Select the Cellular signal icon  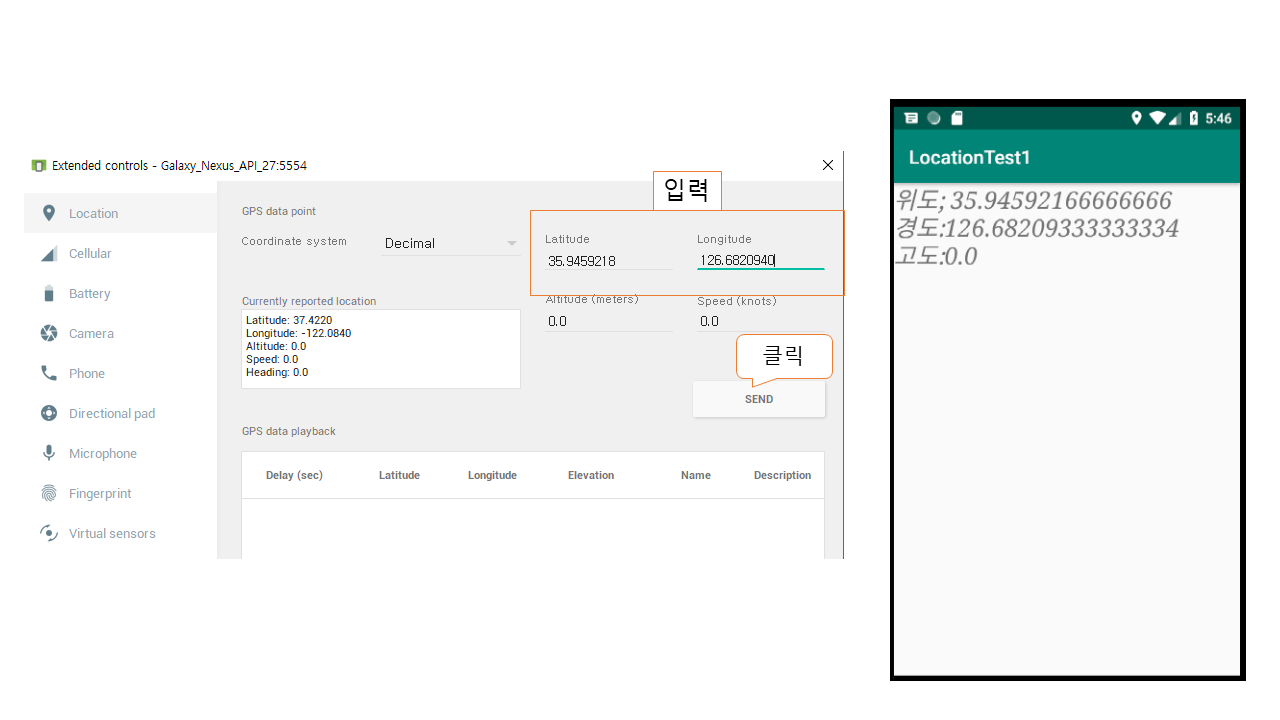48,254
